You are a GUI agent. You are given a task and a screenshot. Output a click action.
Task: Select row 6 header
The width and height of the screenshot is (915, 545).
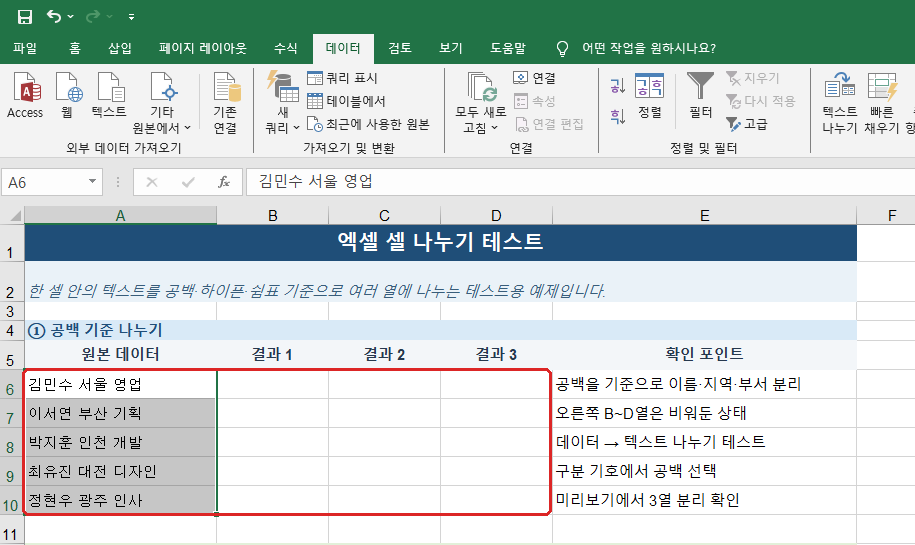pyautogui.click(x=11, y=387)
